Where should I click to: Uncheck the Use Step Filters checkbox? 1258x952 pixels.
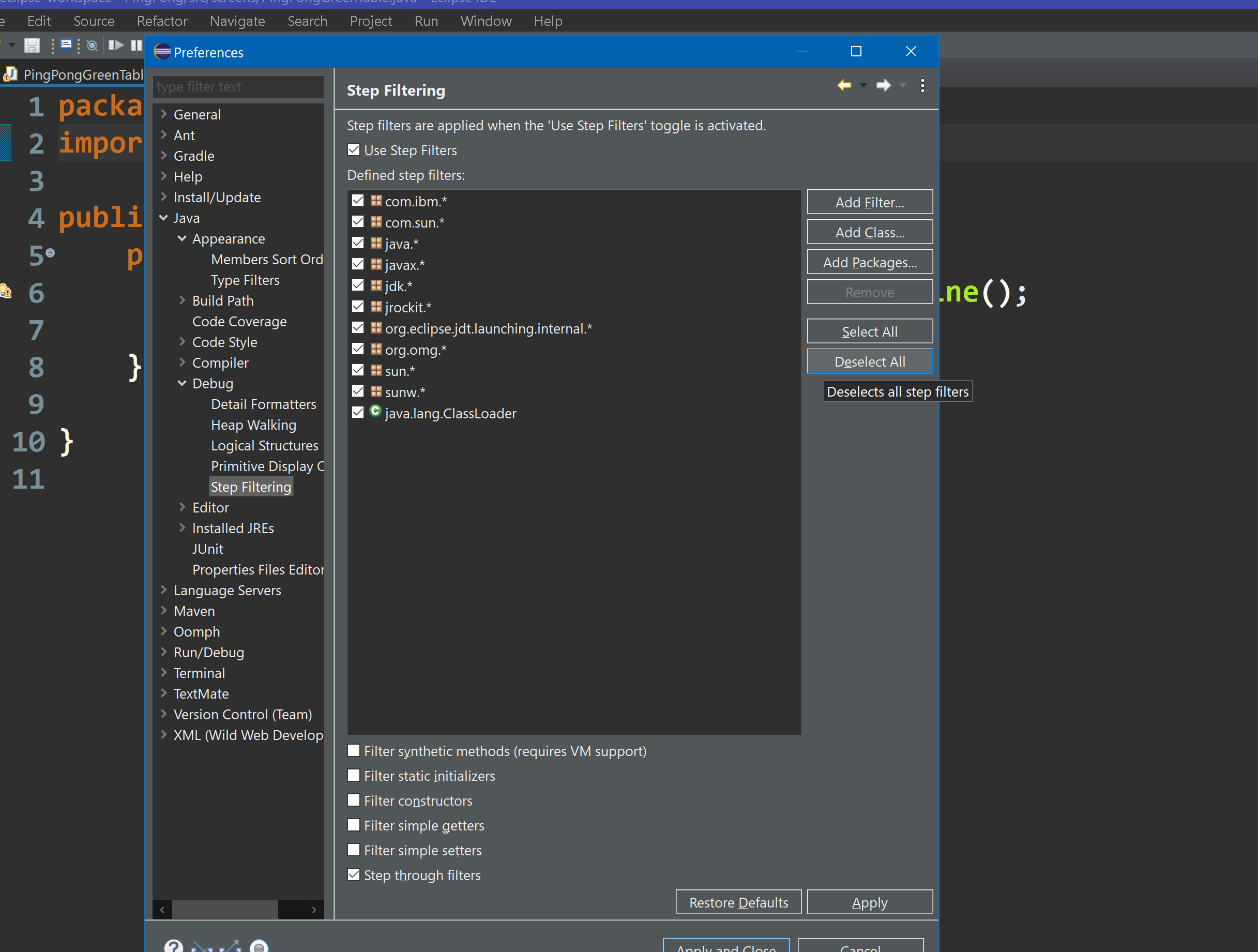pos(354,149)
